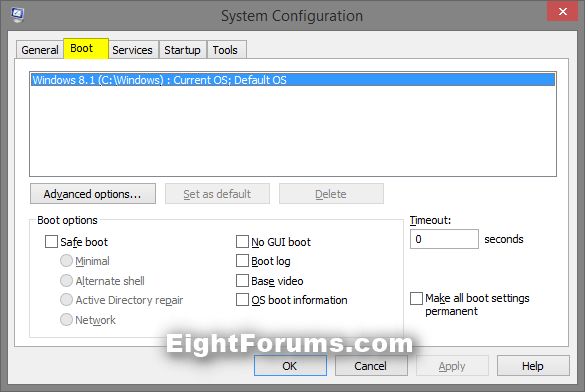Viewport: 585px width, 392px height.
Task: Select Active Directory repair radio option
Action: (x=66, y=300)
